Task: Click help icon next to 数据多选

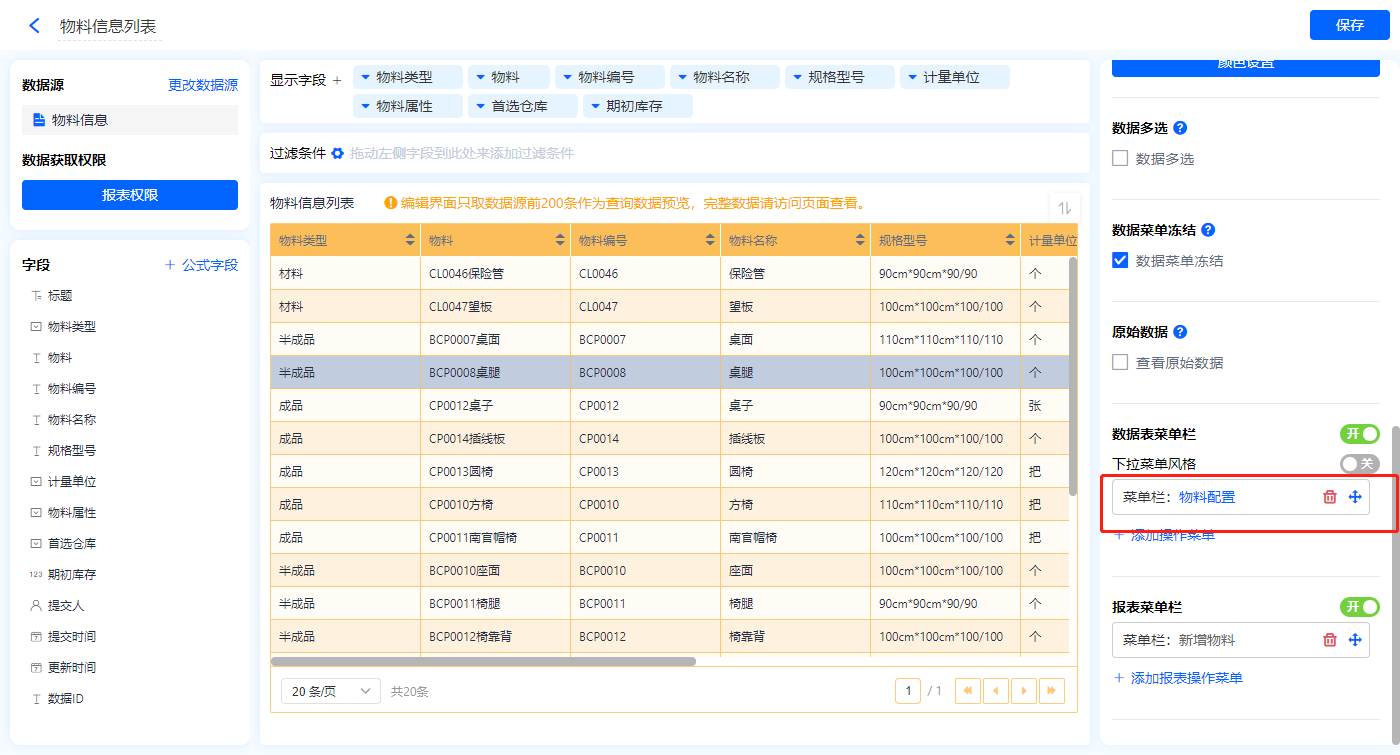Action: (x=1180, y=128)
